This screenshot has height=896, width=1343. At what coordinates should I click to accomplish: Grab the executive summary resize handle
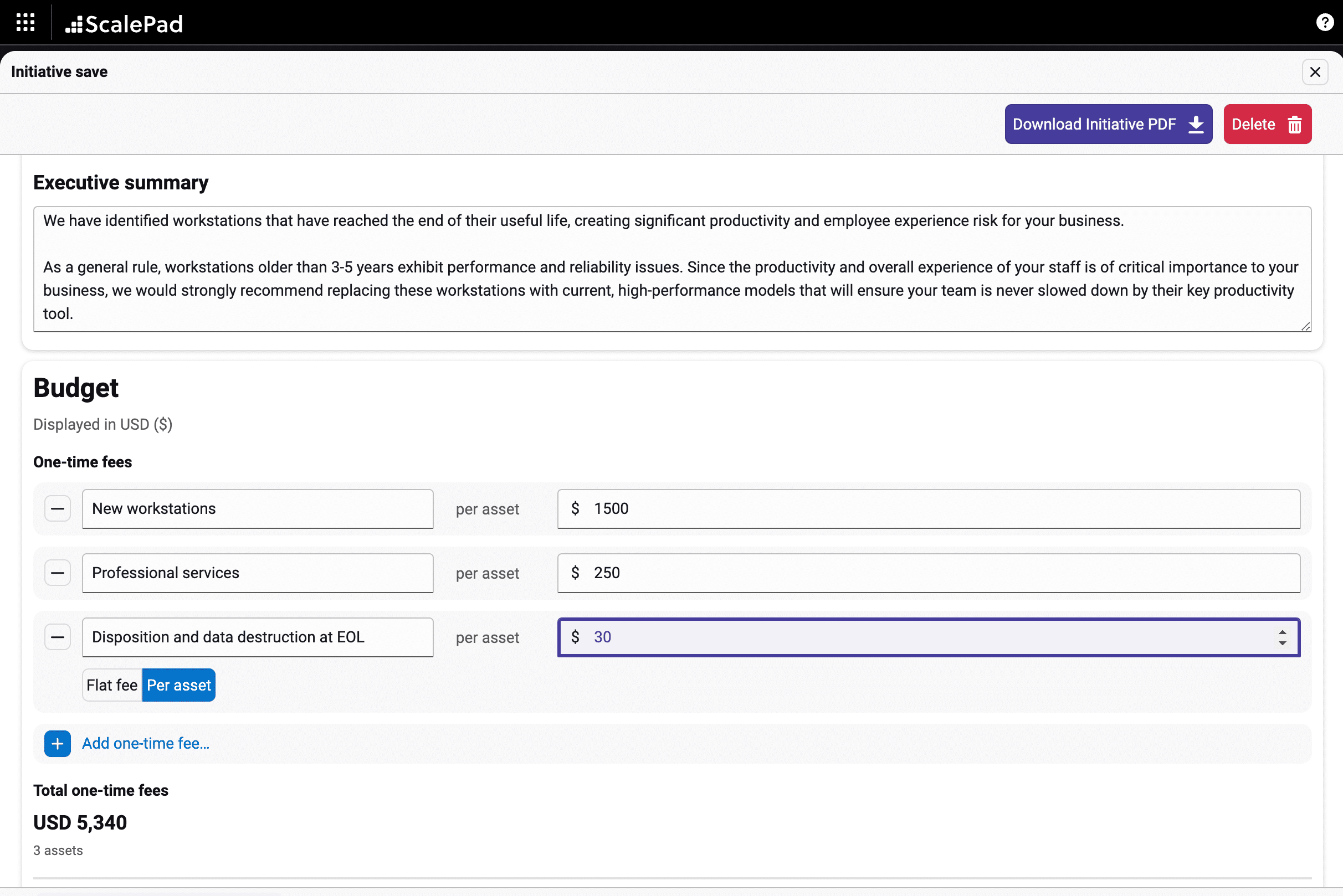pos(1305,326)
